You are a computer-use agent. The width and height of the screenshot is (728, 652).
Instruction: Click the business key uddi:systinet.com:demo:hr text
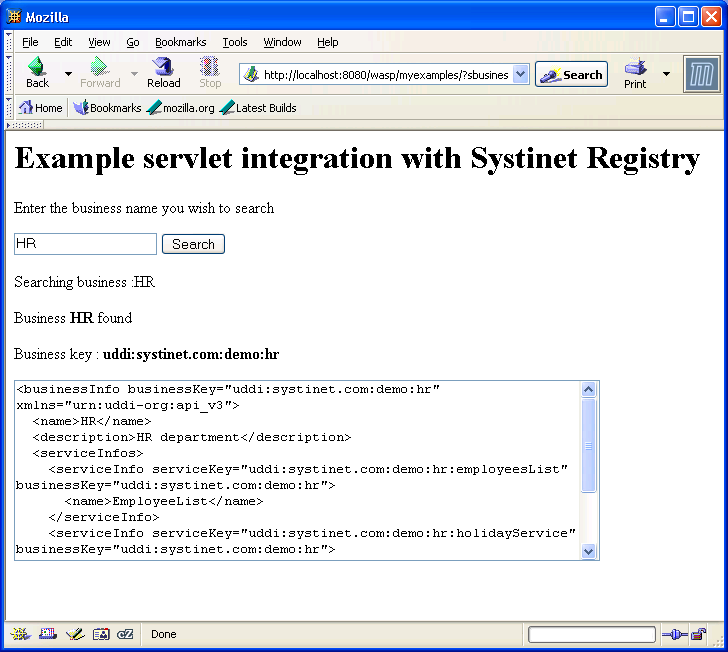pyautogui.click(x=191, y=354)
